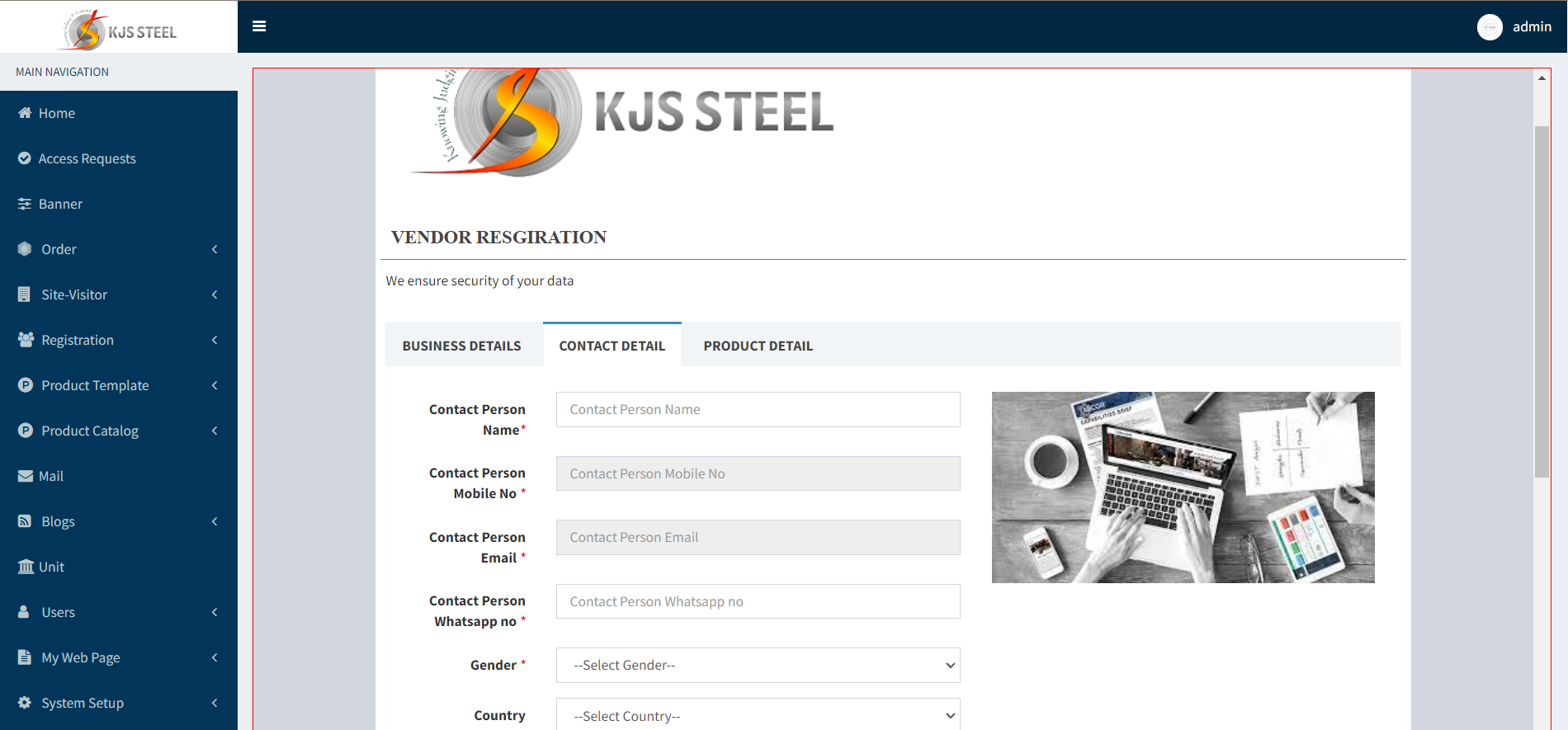
Task: Go to the Unit menu item
Action: (119, 567)
